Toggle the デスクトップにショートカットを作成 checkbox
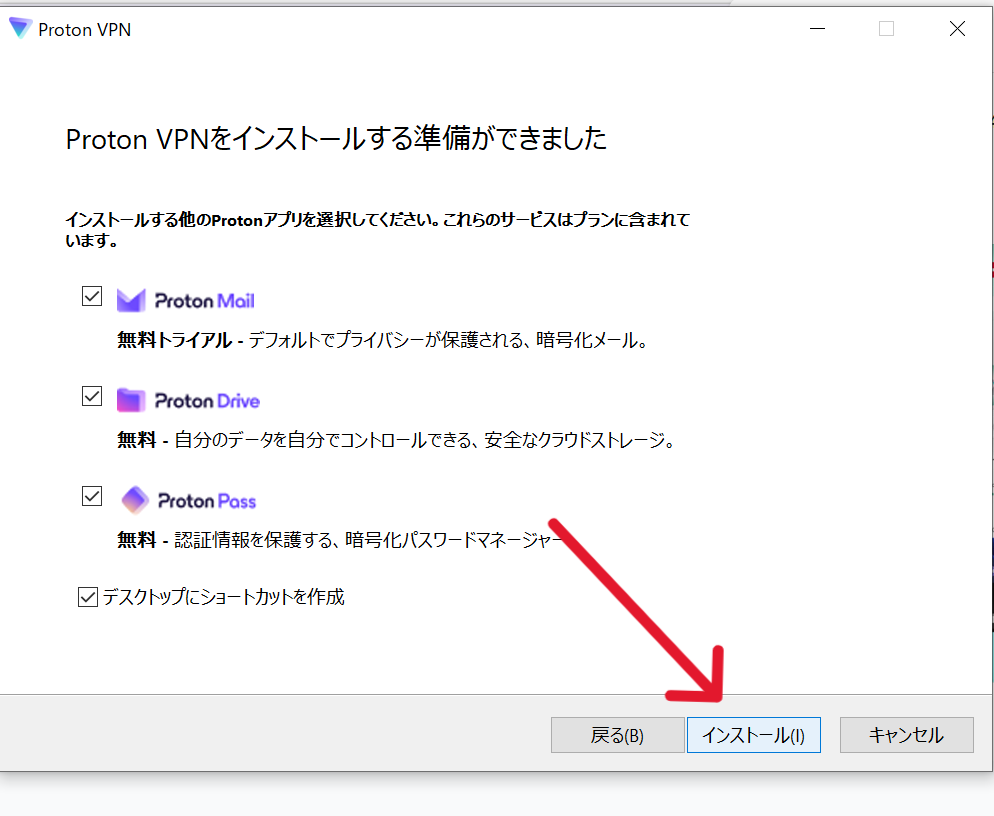 coord(88,598)
